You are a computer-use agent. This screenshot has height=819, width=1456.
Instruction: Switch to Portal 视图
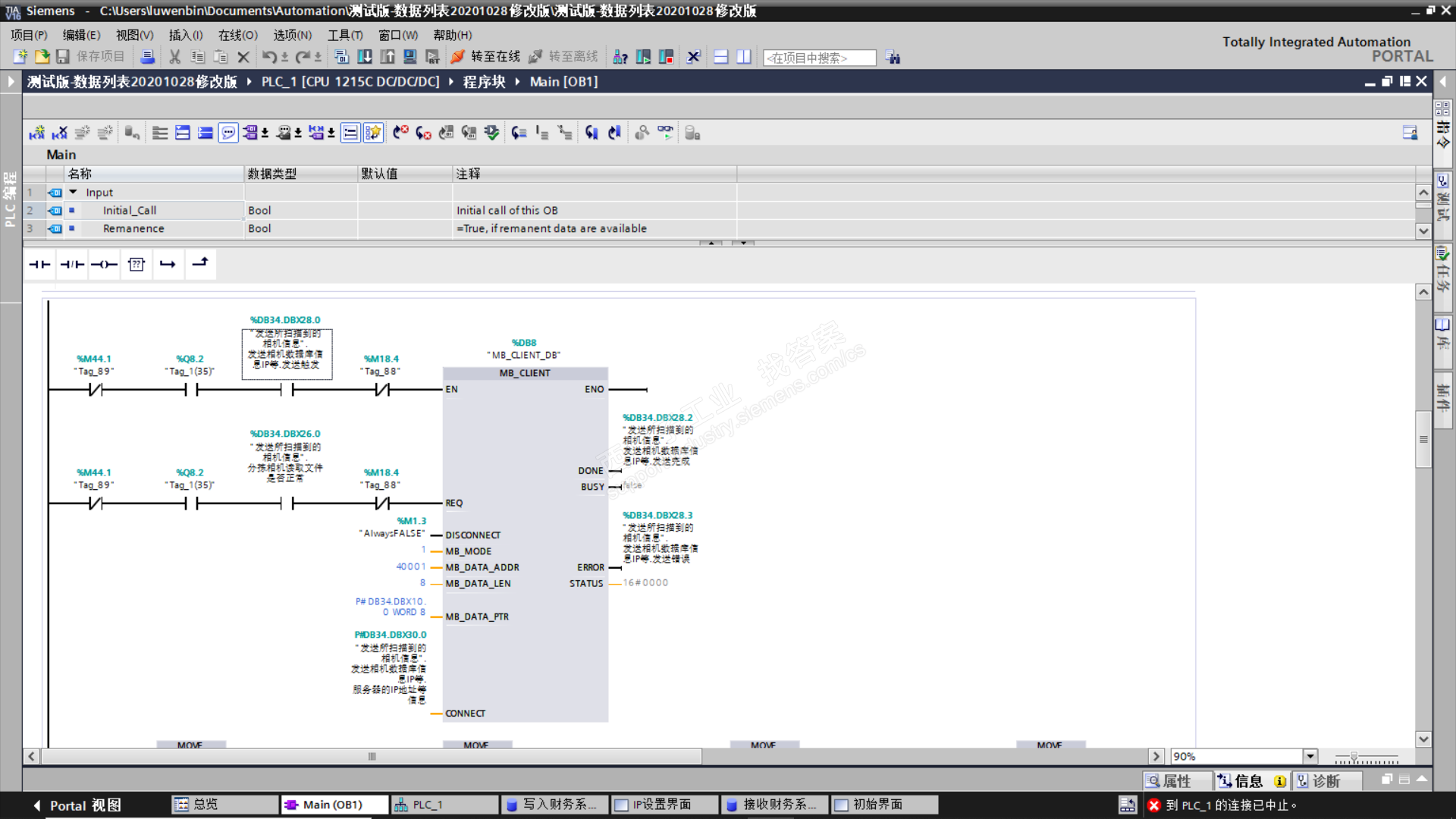pos(78,805)
